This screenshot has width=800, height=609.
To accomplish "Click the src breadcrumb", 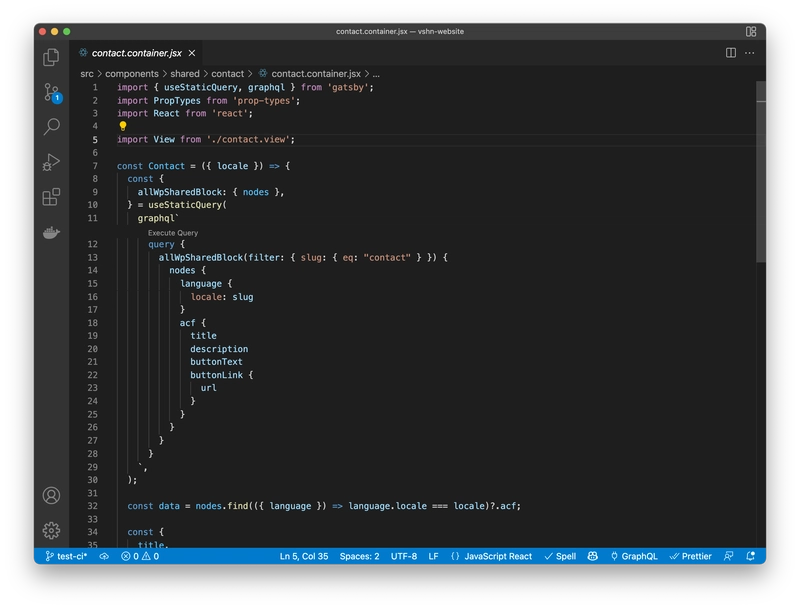I will click(87, 74).
